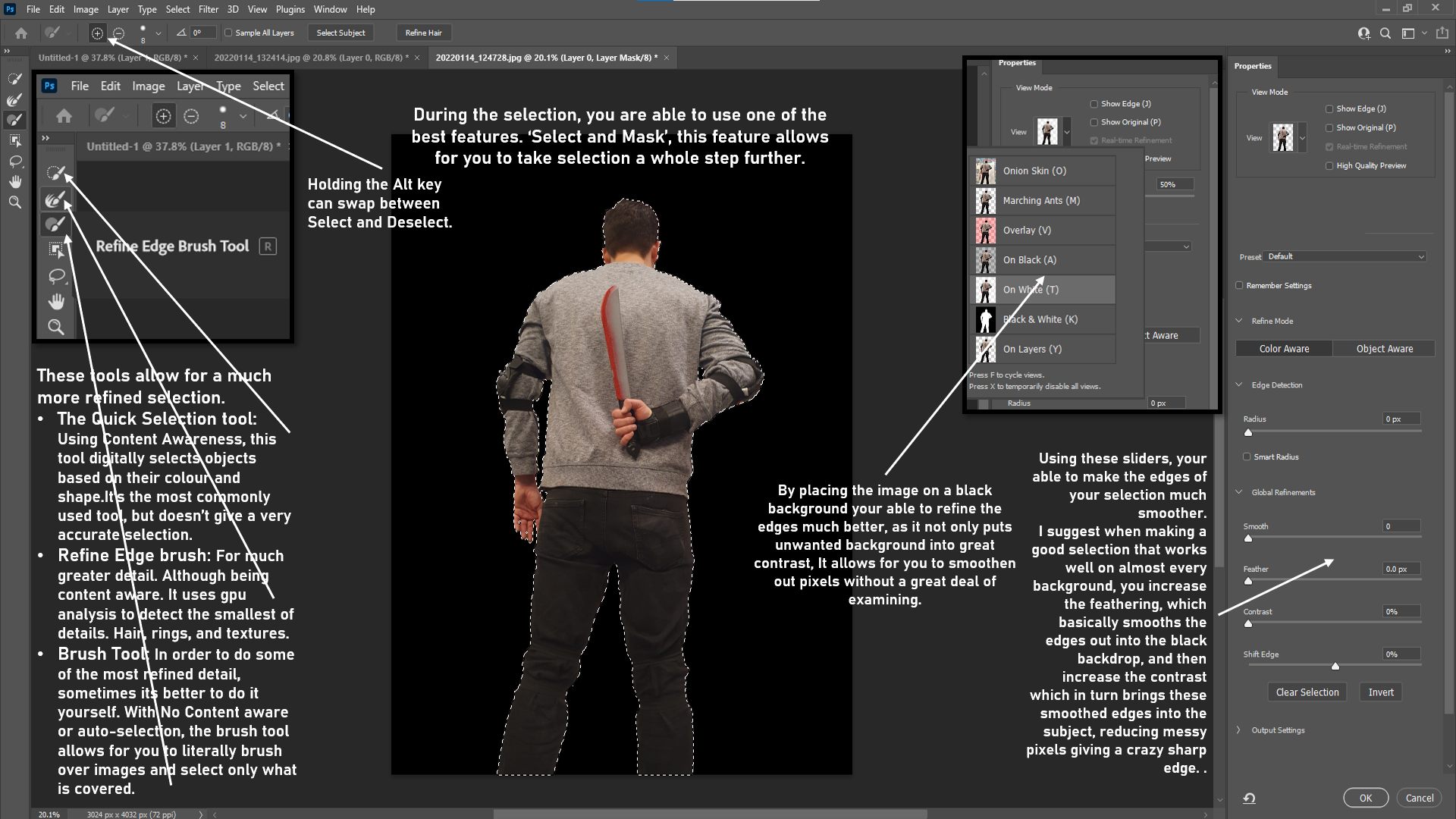Open the Preset Default dropdown
Image resolution: width=1456 pixels, height=819 pixels.
1345,256
